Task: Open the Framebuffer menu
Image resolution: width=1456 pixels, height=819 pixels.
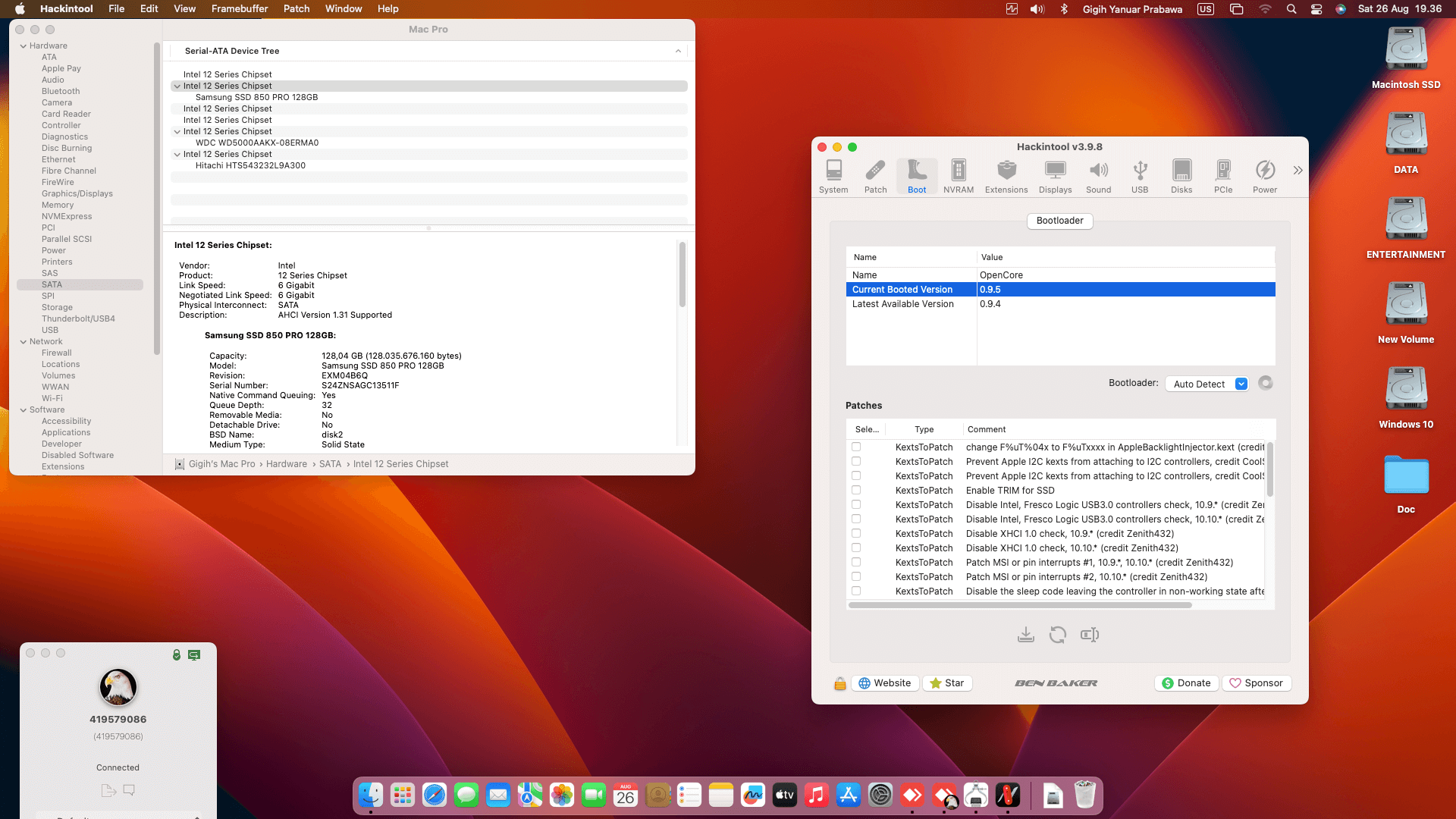Action: [239, 9]
